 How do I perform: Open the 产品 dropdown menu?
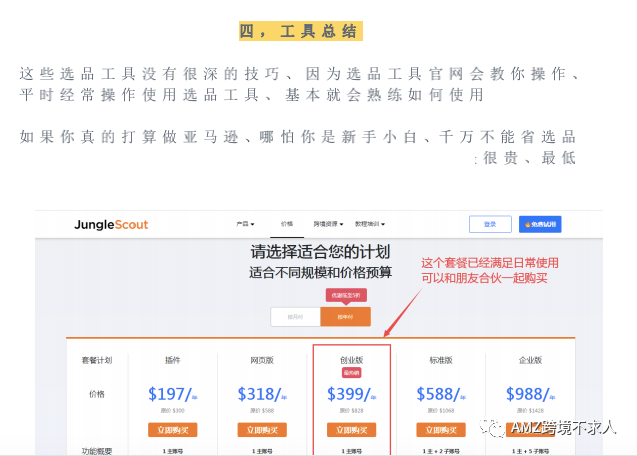(x=245, y=224)
